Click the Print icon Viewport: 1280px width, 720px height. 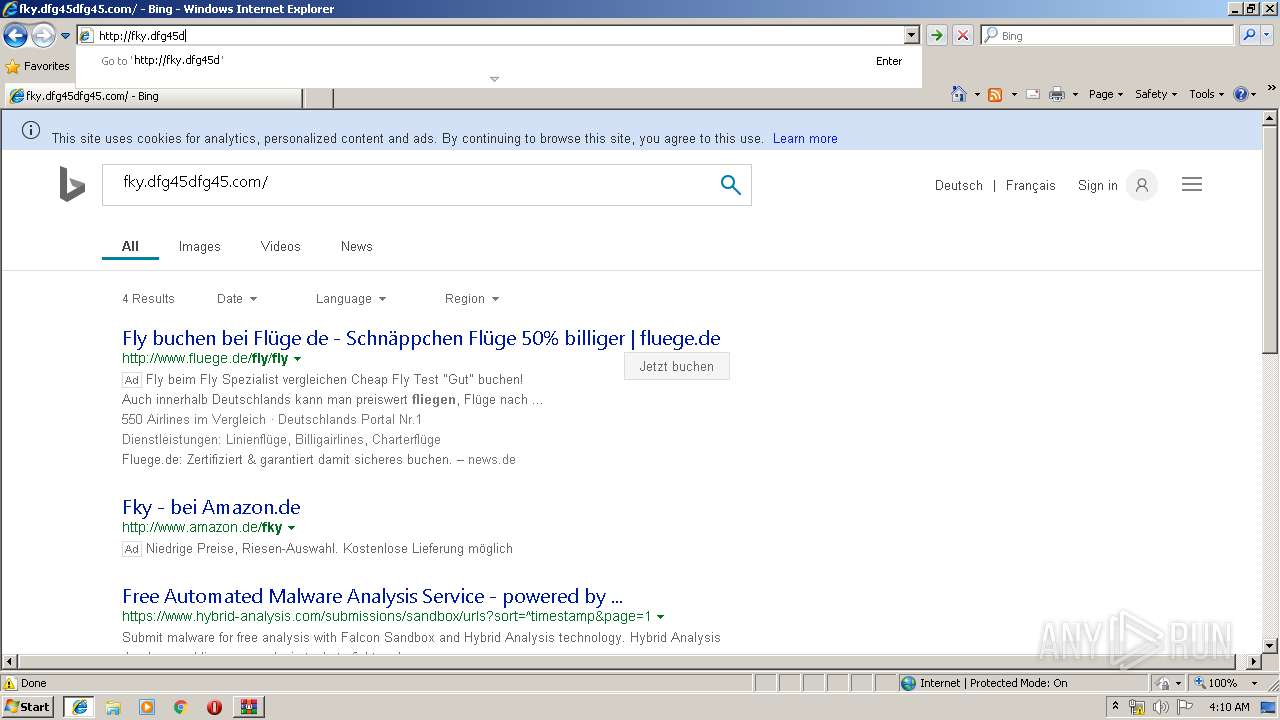point(1057,94)
